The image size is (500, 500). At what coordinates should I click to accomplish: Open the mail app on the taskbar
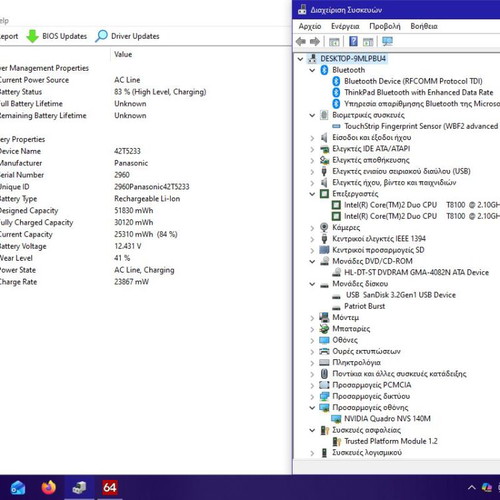click(18, 488)
